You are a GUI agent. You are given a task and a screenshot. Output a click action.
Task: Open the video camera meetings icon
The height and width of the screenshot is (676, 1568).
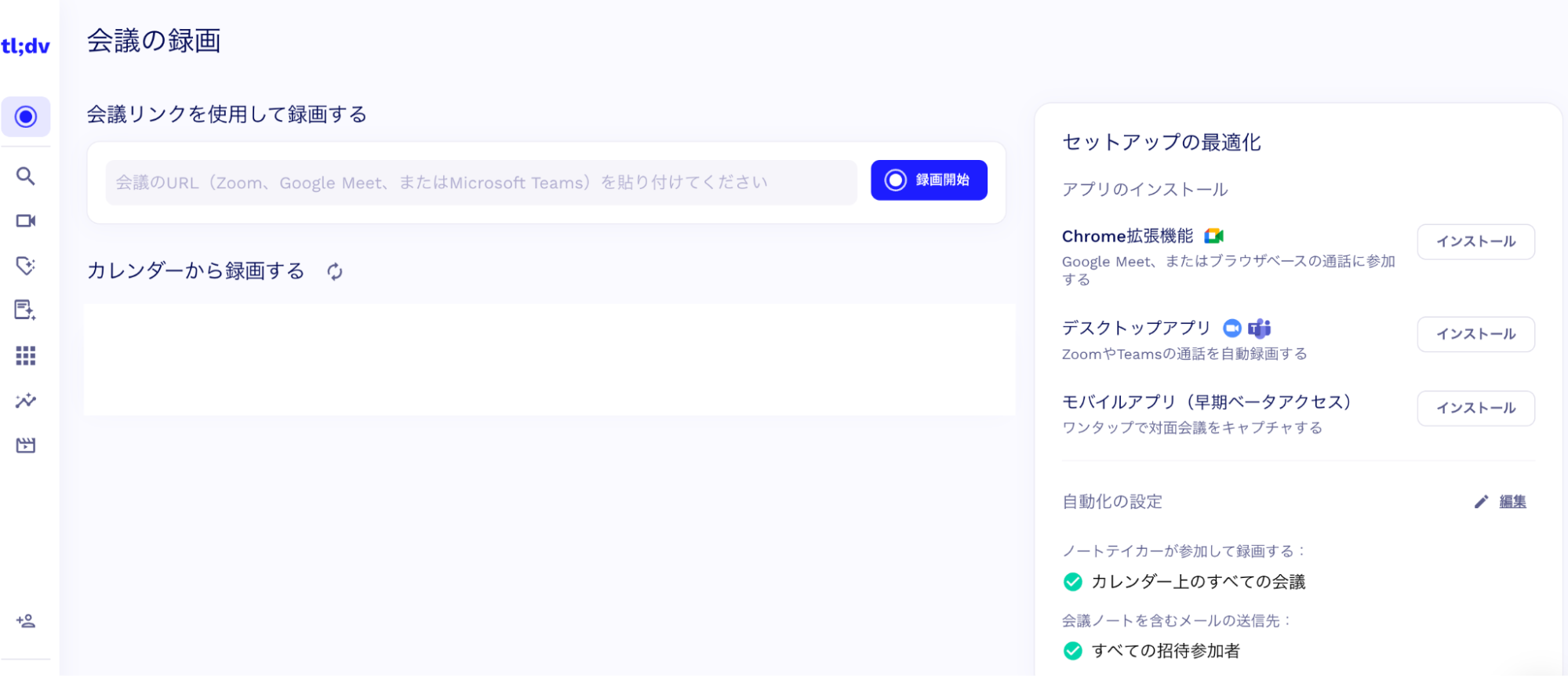(26, 221)
